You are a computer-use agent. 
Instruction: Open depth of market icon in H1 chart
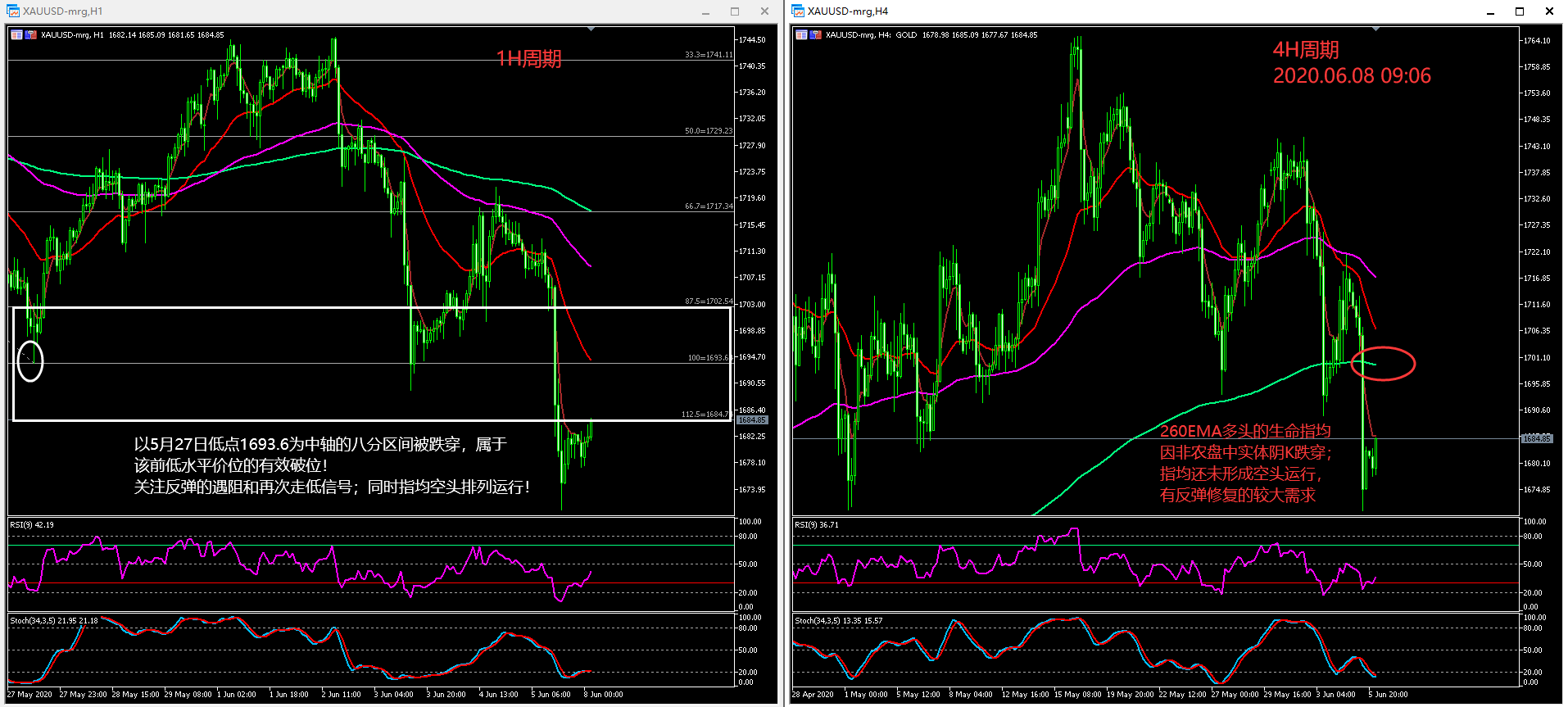[31, 35]
